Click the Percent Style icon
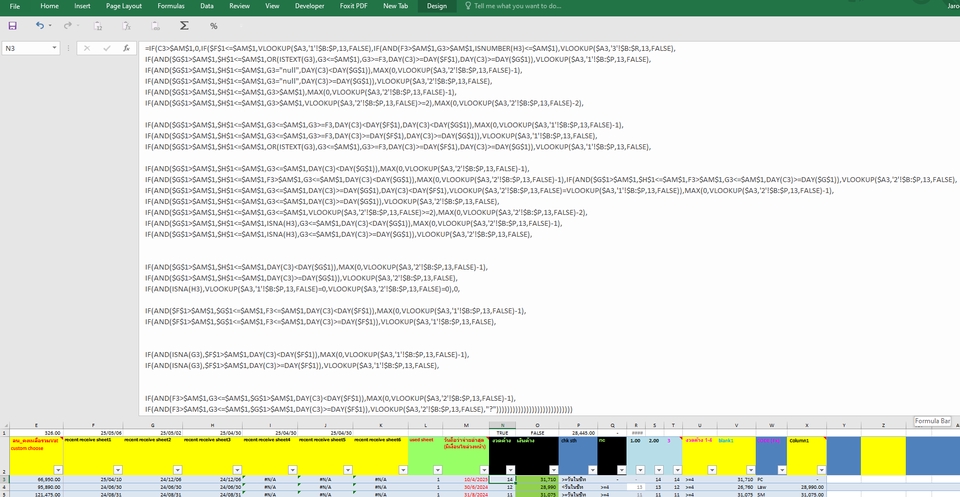The width and height of the screenshot is (960, 497). click(213, 25)
